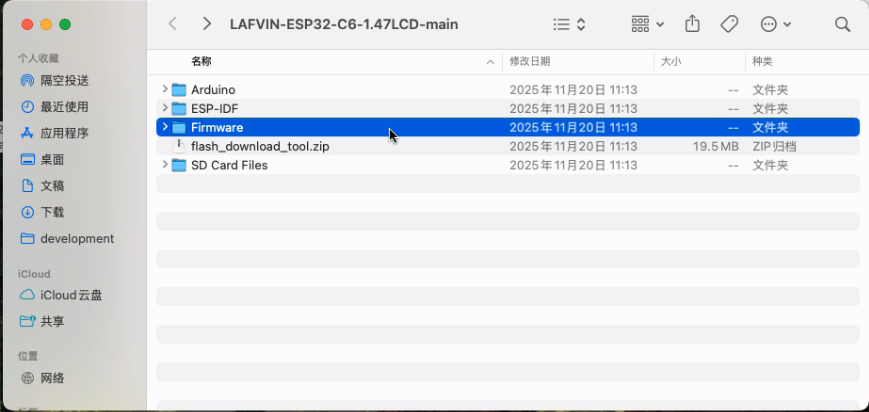Image resolution: width=869 pixels, height=412 pixels.
Task: Toggle the sort direction arrow in 名称 column
Action: pyautogui.click(x=490, y=62)
